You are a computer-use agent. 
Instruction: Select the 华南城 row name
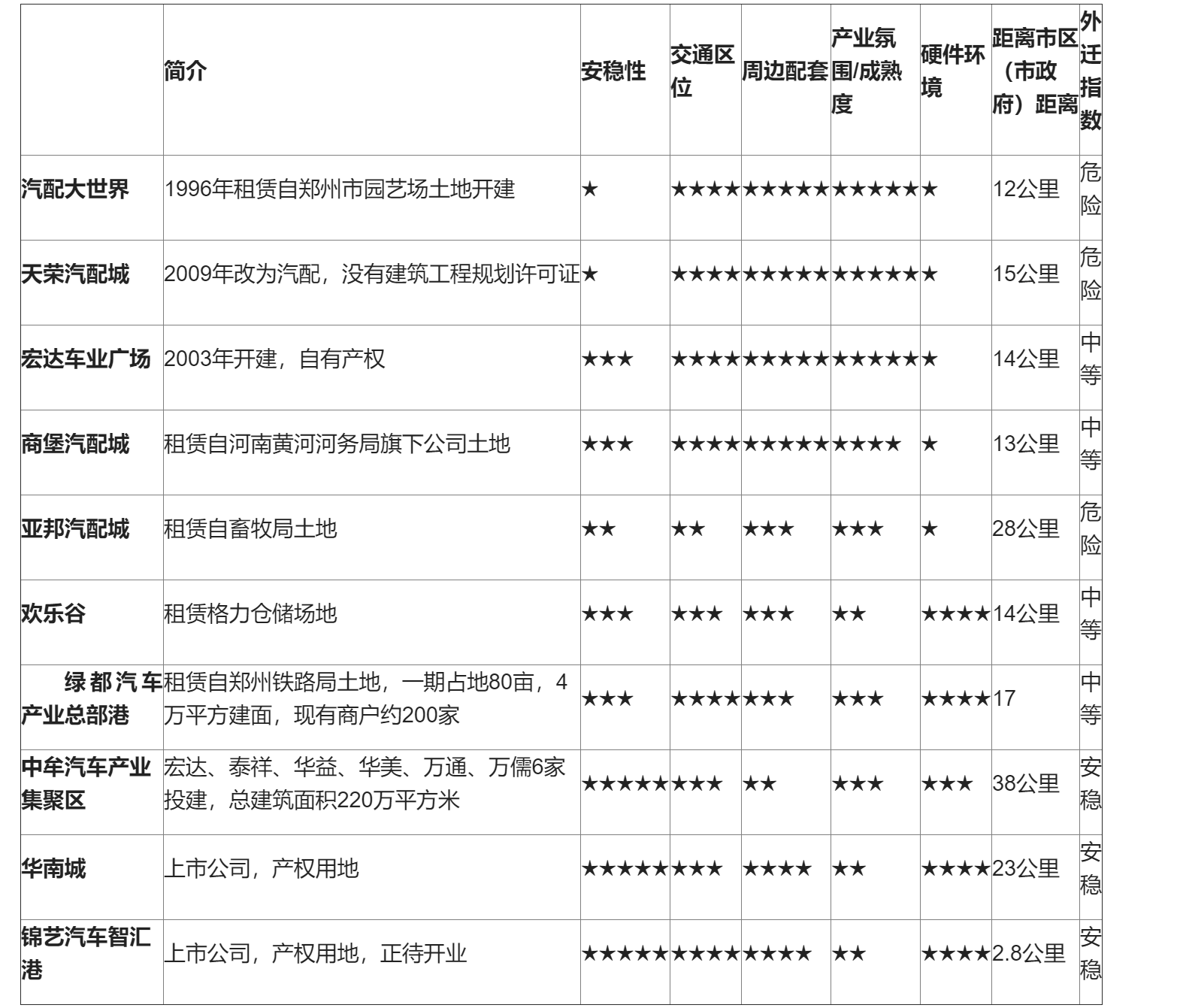(53, 869)
